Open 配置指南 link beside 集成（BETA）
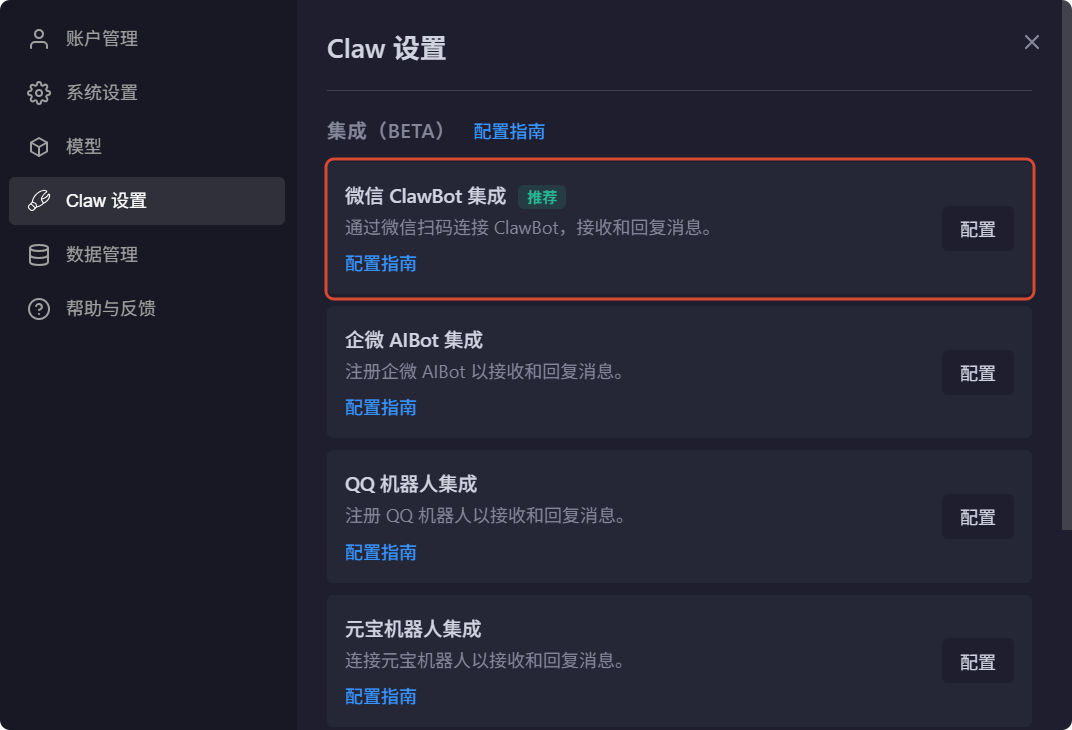This screenshot has height=730, width=1072. click(x=509, y=131)
